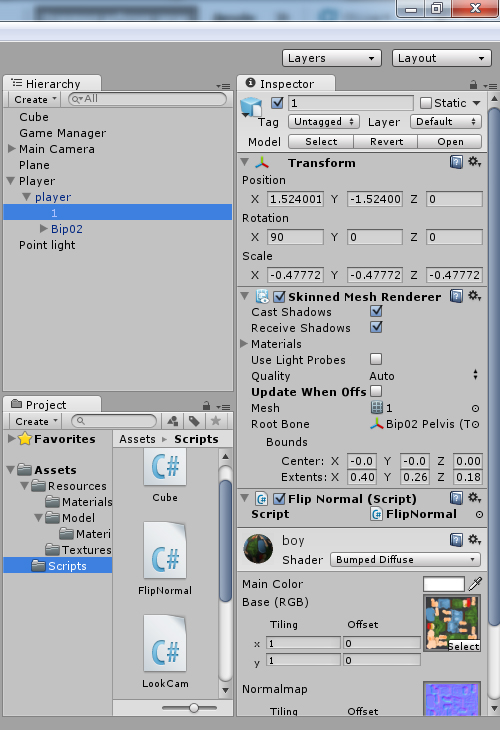The image size is (500, 730).
Task: Open Transform component gear menu
Action: point(474,162)
